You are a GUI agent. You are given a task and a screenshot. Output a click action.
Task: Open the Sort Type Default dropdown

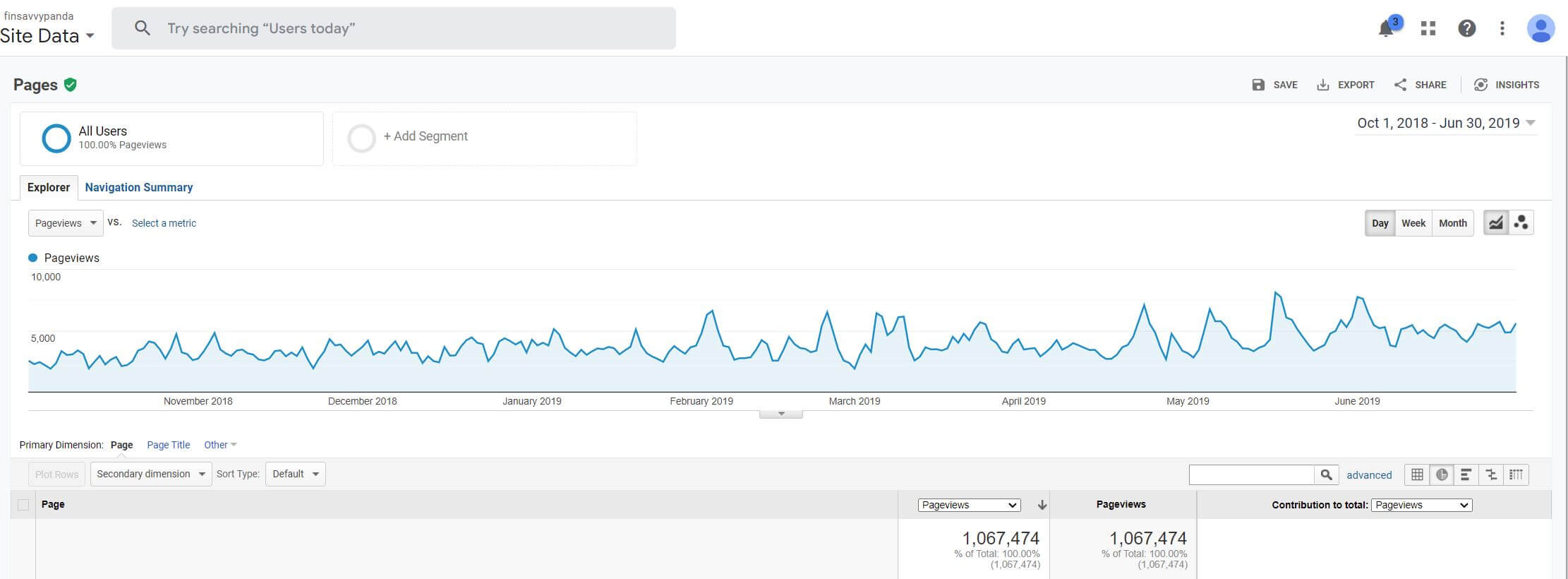coord(296,474)
